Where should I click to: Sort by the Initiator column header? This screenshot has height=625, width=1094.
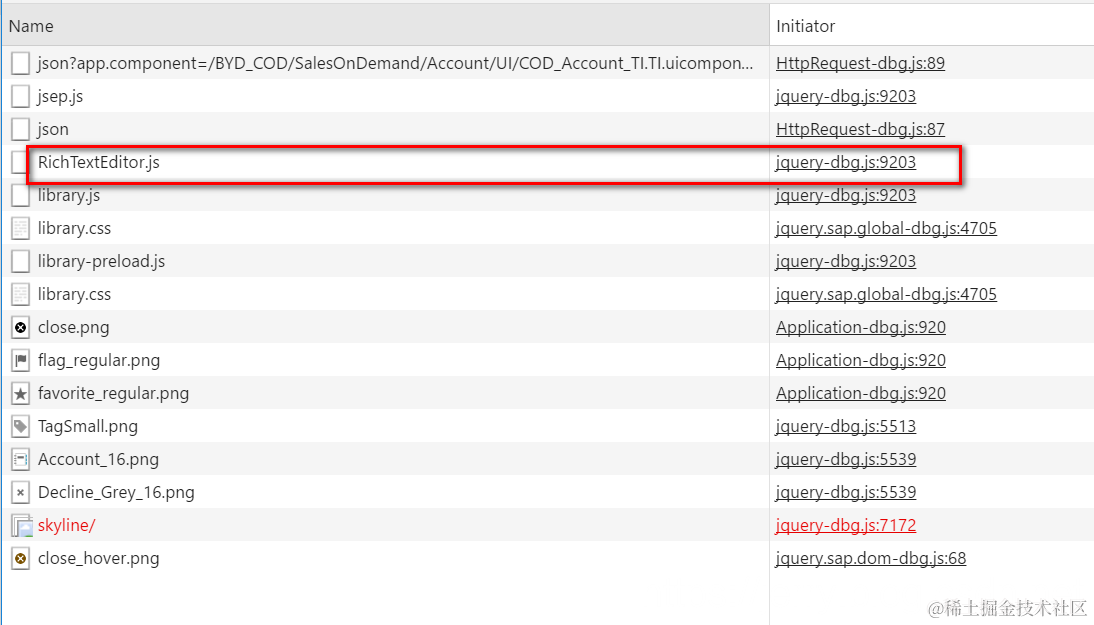(931, 26)
